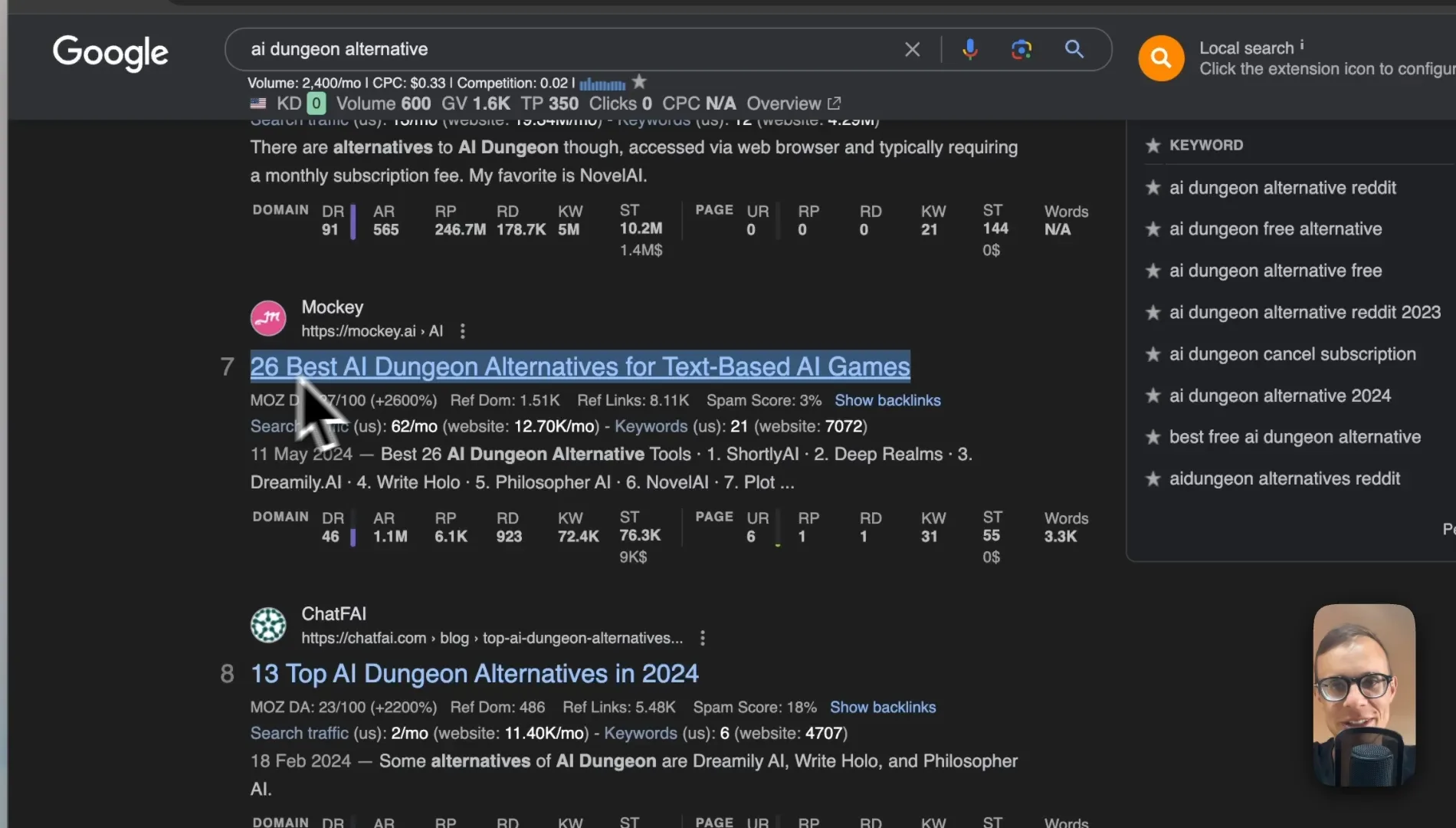Image resolution: width=1456 pixels, height=828 pixels.
Task: Click the Google logo
Action: (110, 52)
